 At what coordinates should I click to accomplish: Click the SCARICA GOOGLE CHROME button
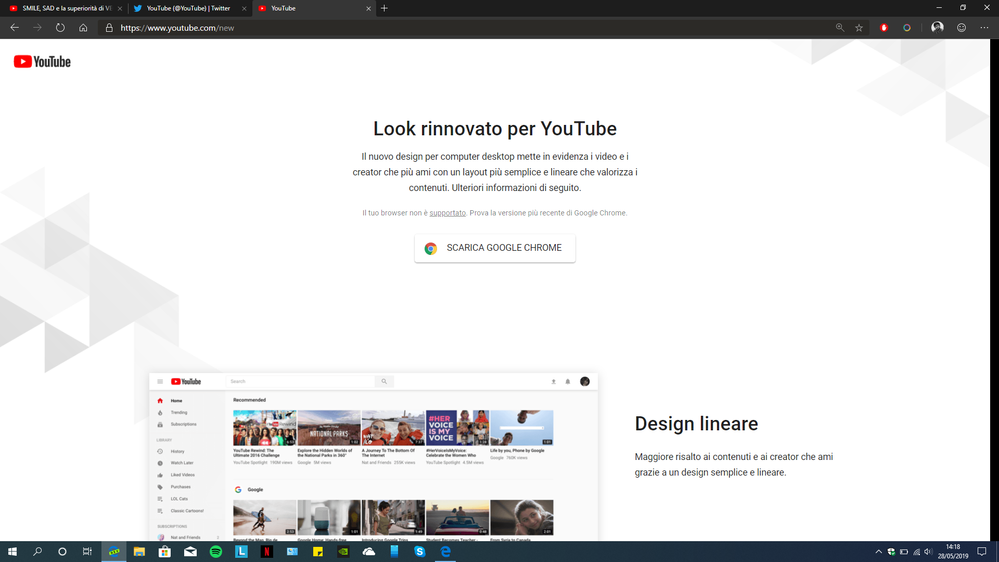click(x=494, y=248)
